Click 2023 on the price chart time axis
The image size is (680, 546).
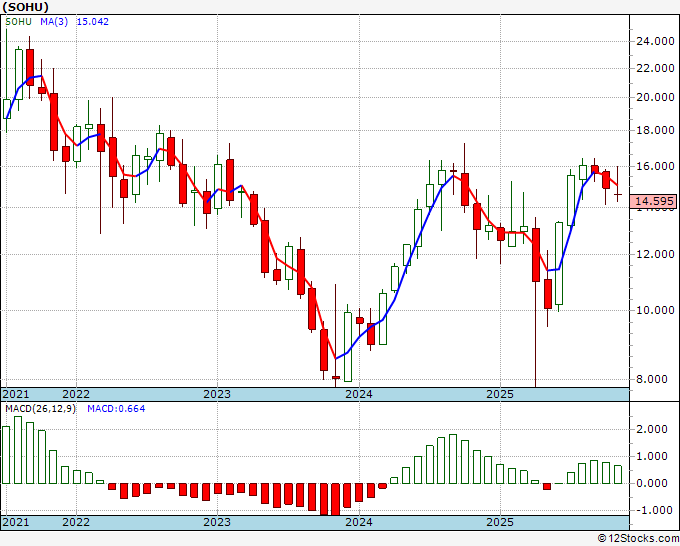217,394
